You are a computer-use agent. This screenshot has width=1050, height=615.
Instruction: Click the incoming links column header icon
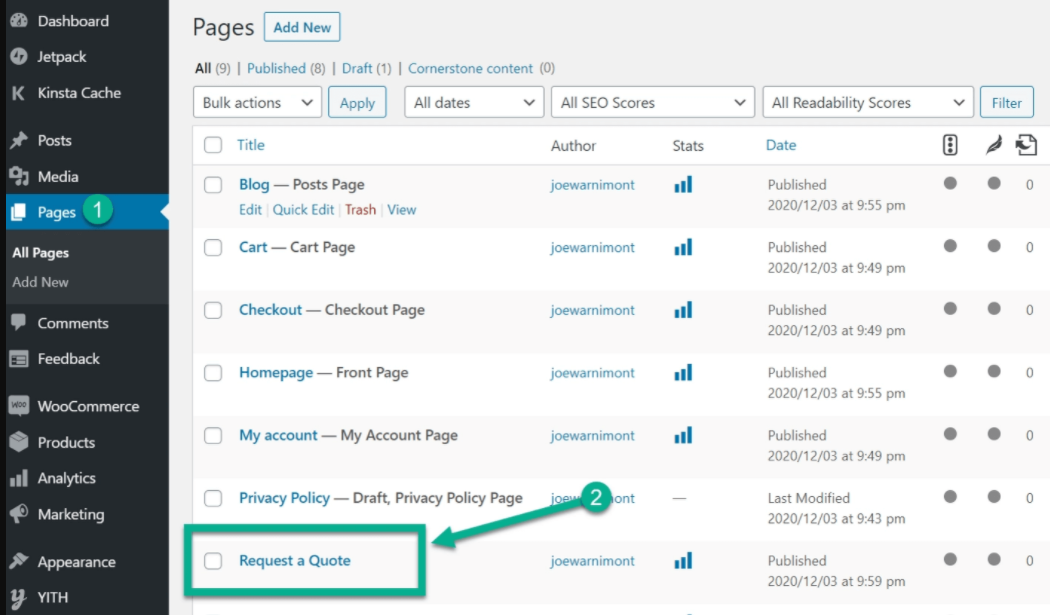[x=1026, y=146]
